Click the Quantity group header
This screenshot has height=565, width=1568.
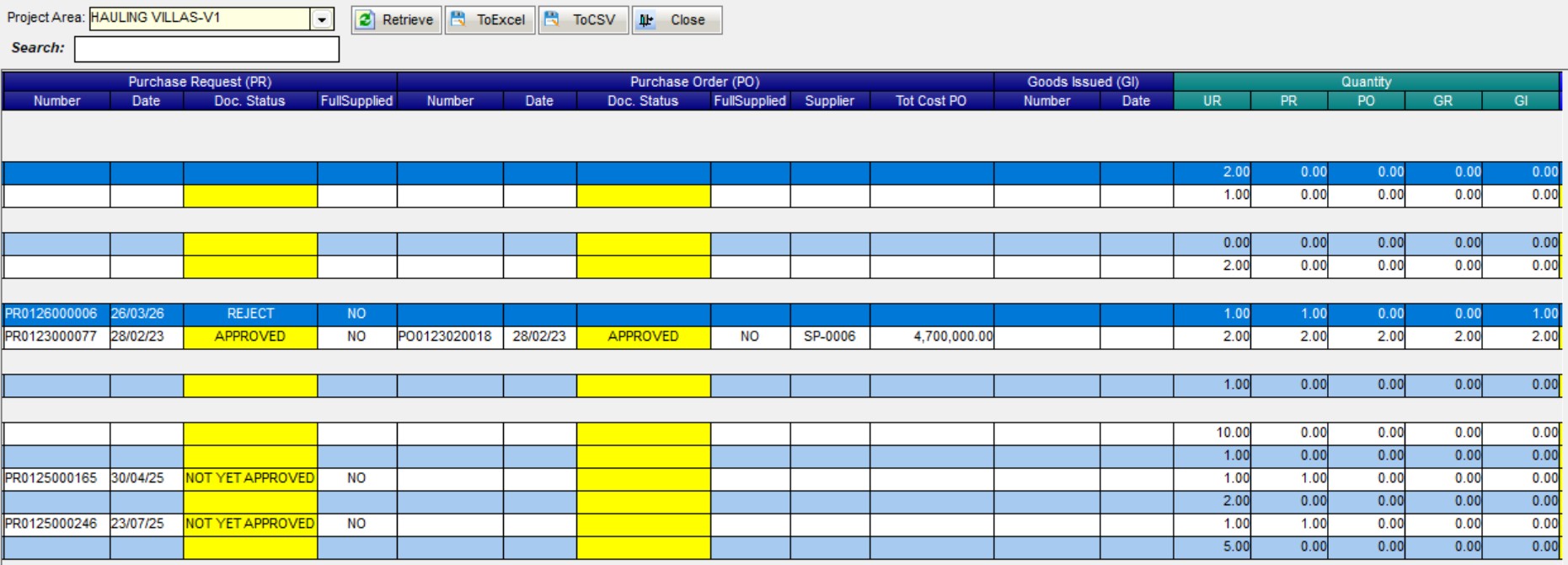[x=1367, y=82]
